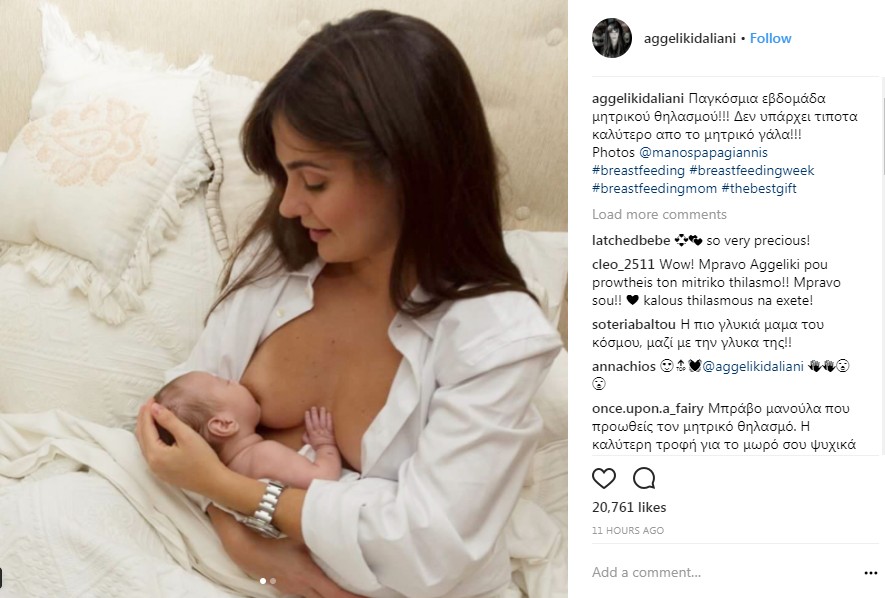
Task: Like the post with the heart icon
Action: [x=603, y=478]
